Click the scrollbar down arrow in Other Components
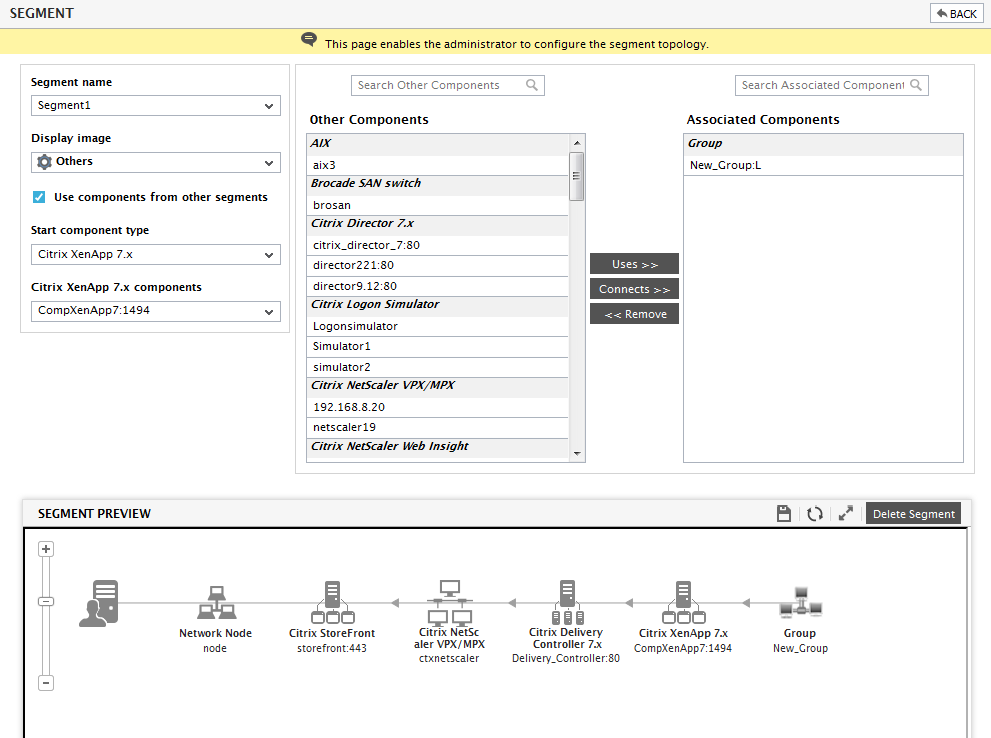991x738 pixels. click(576, 454)
